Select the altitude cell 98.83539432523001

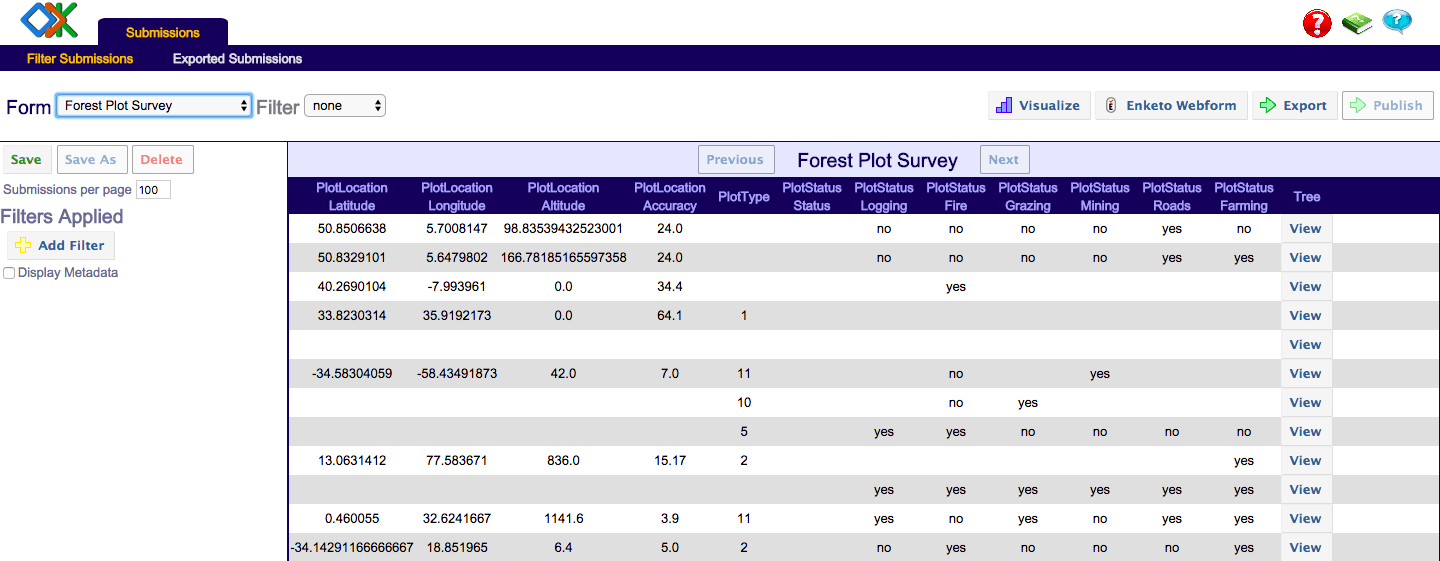tap(563, 229)
